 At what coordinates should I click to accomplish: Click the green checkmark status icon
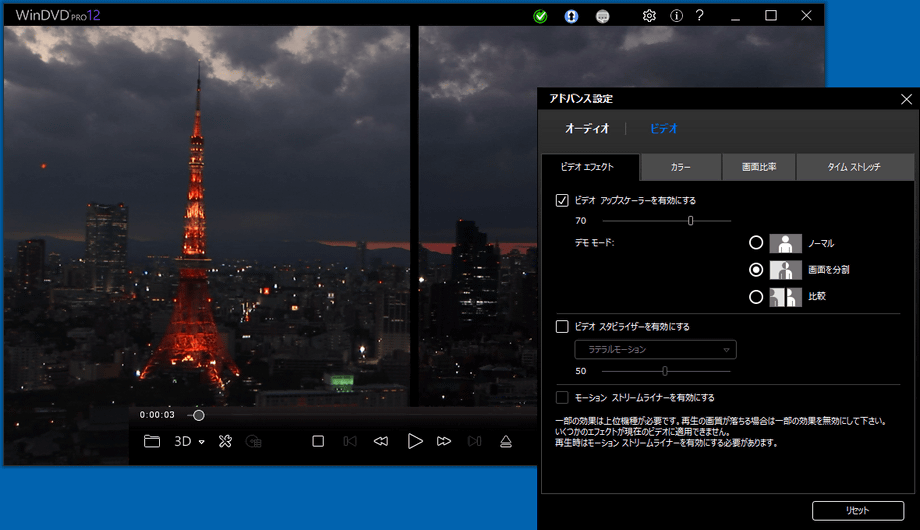point(540,16)
